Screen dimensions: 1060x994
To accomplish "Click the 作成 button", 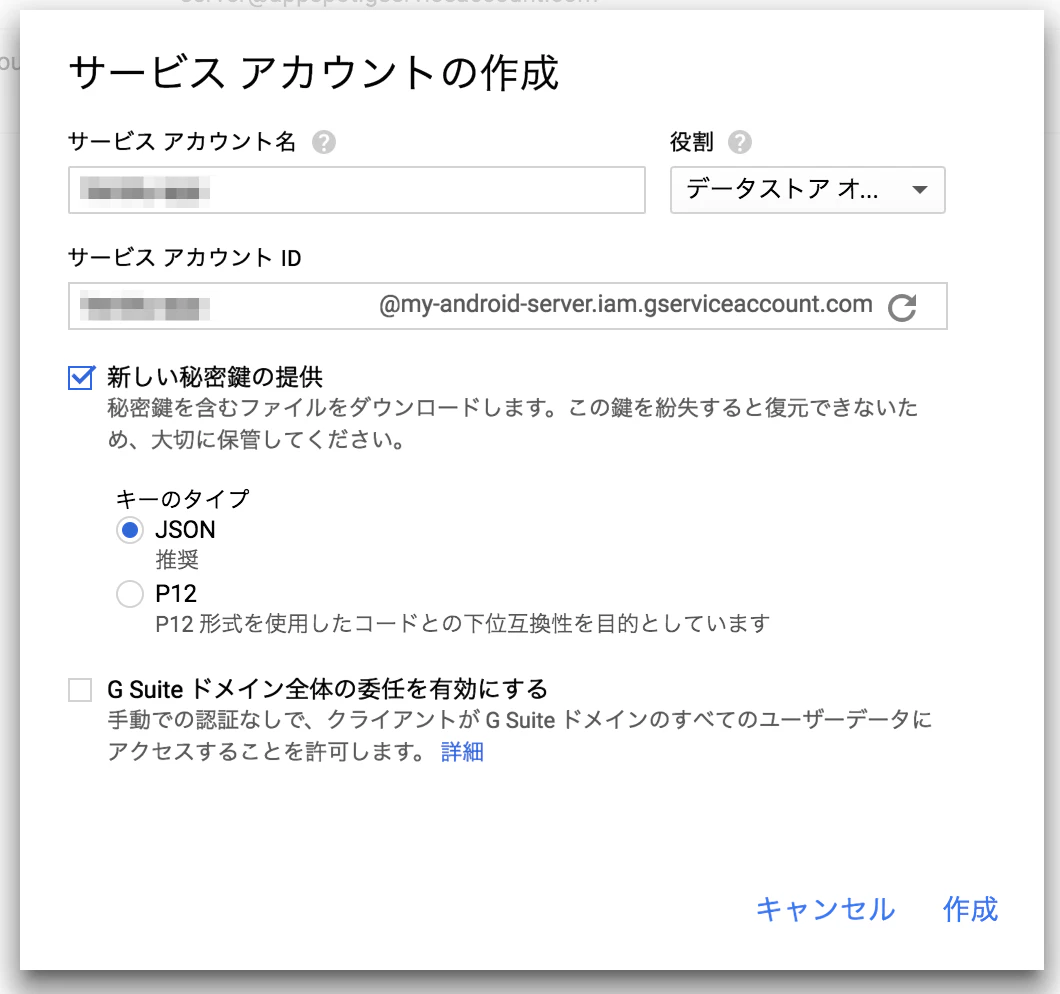I will (x=971, y=909).
